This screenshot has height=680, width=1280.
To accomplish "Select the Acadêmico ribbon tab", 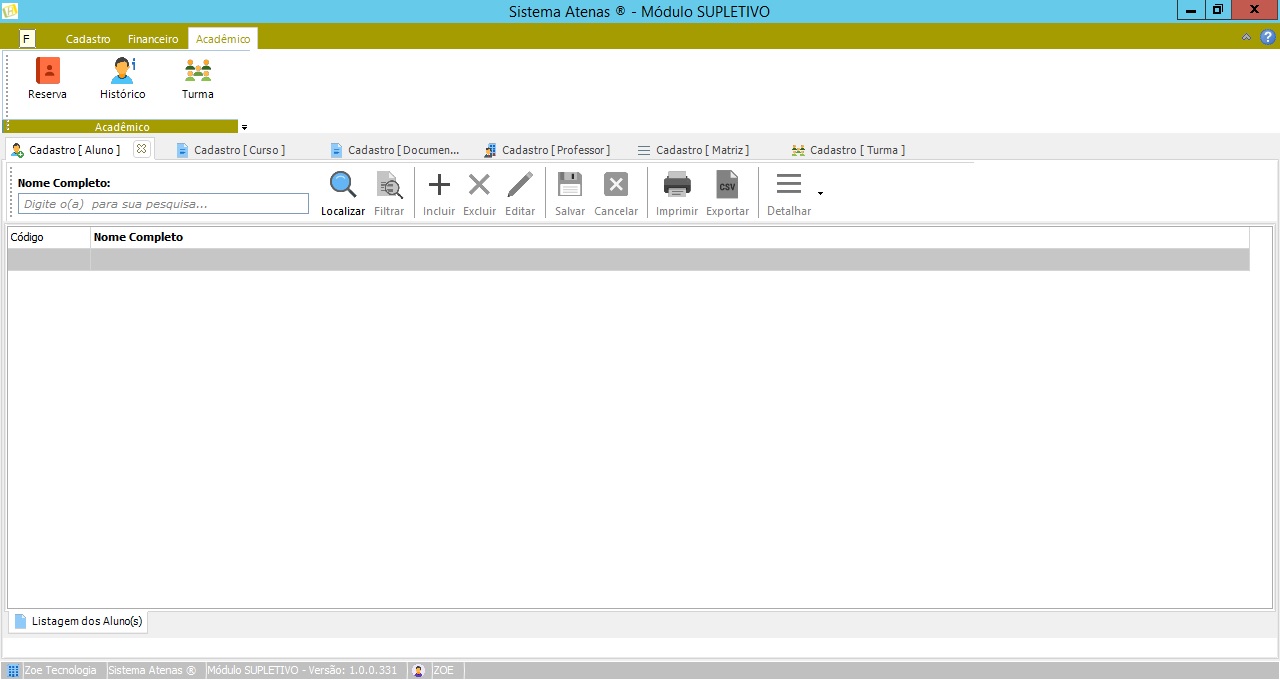I will coord(223,39).
